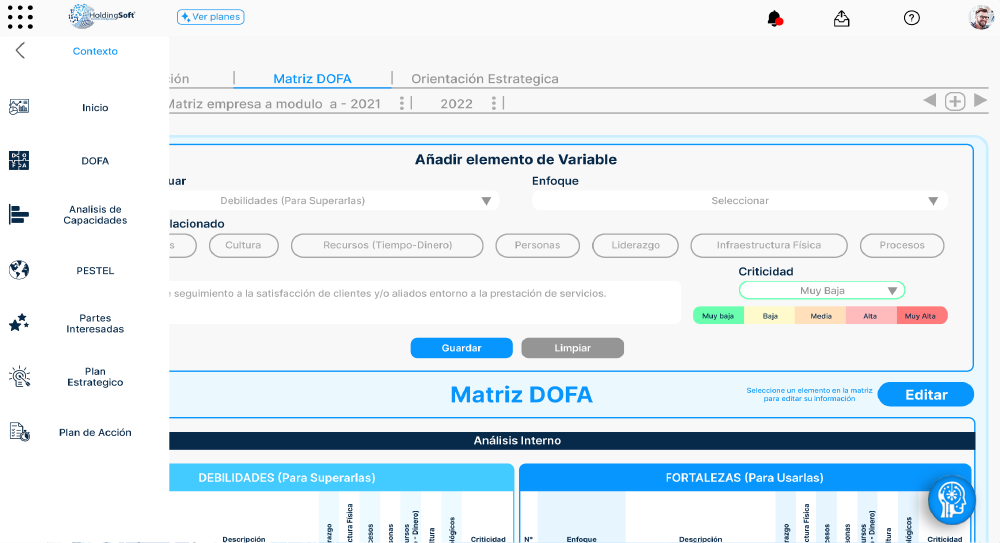
Task: Click the Editar button
Action: 926,394
